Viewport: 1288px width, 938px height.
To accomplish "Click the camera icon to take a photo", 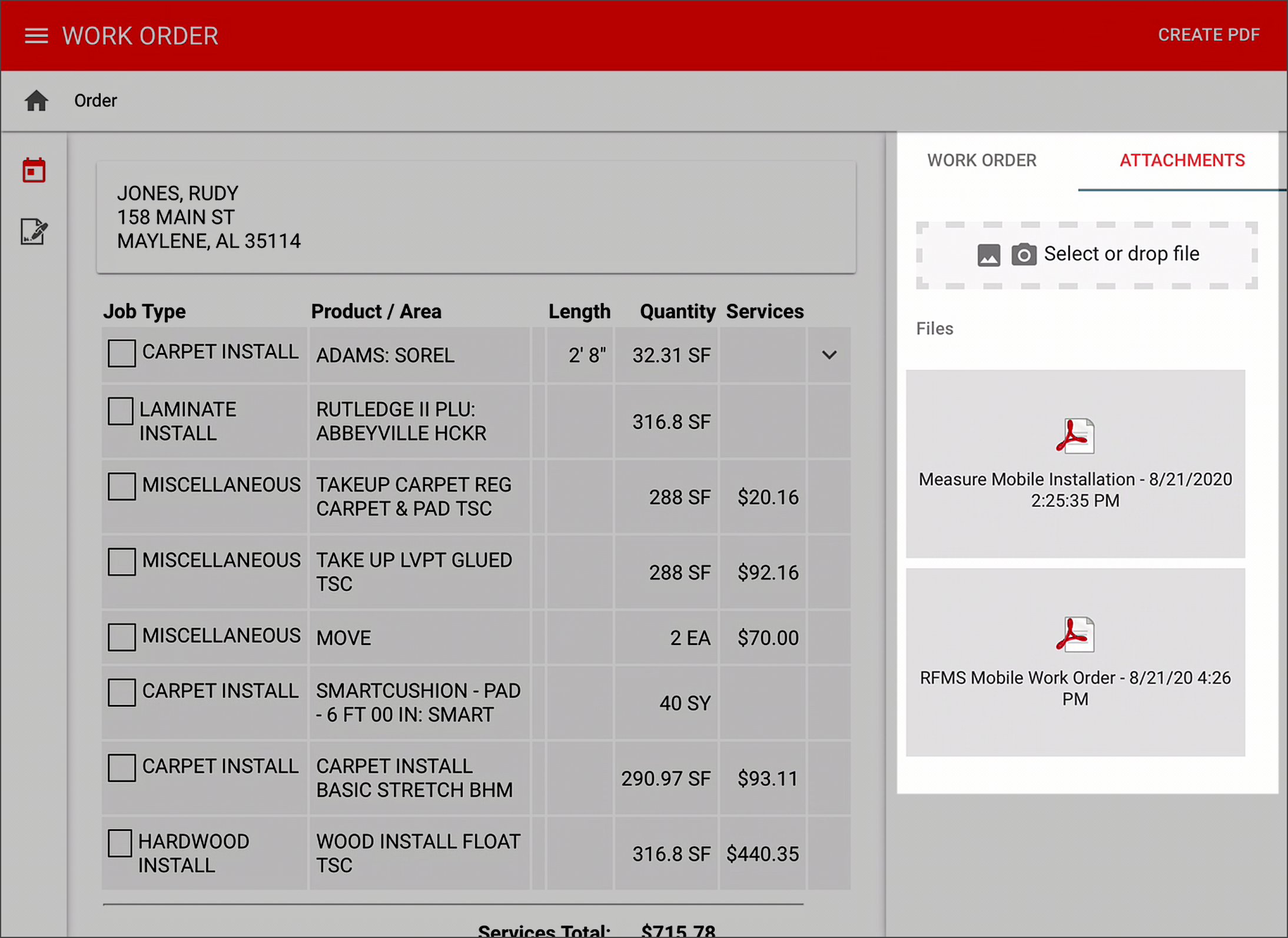I will [x=1024, y=254].
